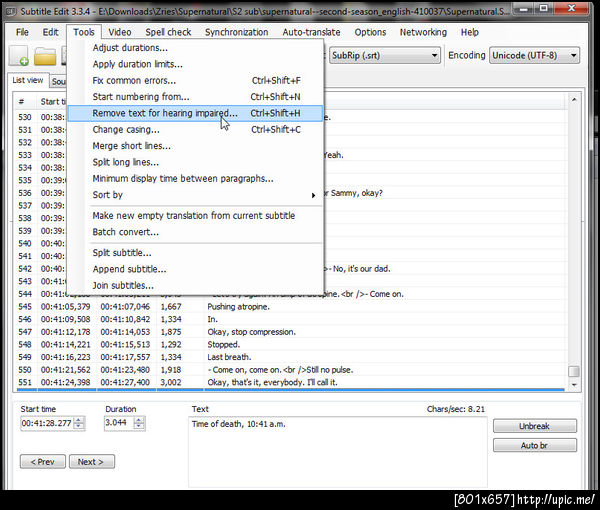Open the Options menu

pos(370,32)
